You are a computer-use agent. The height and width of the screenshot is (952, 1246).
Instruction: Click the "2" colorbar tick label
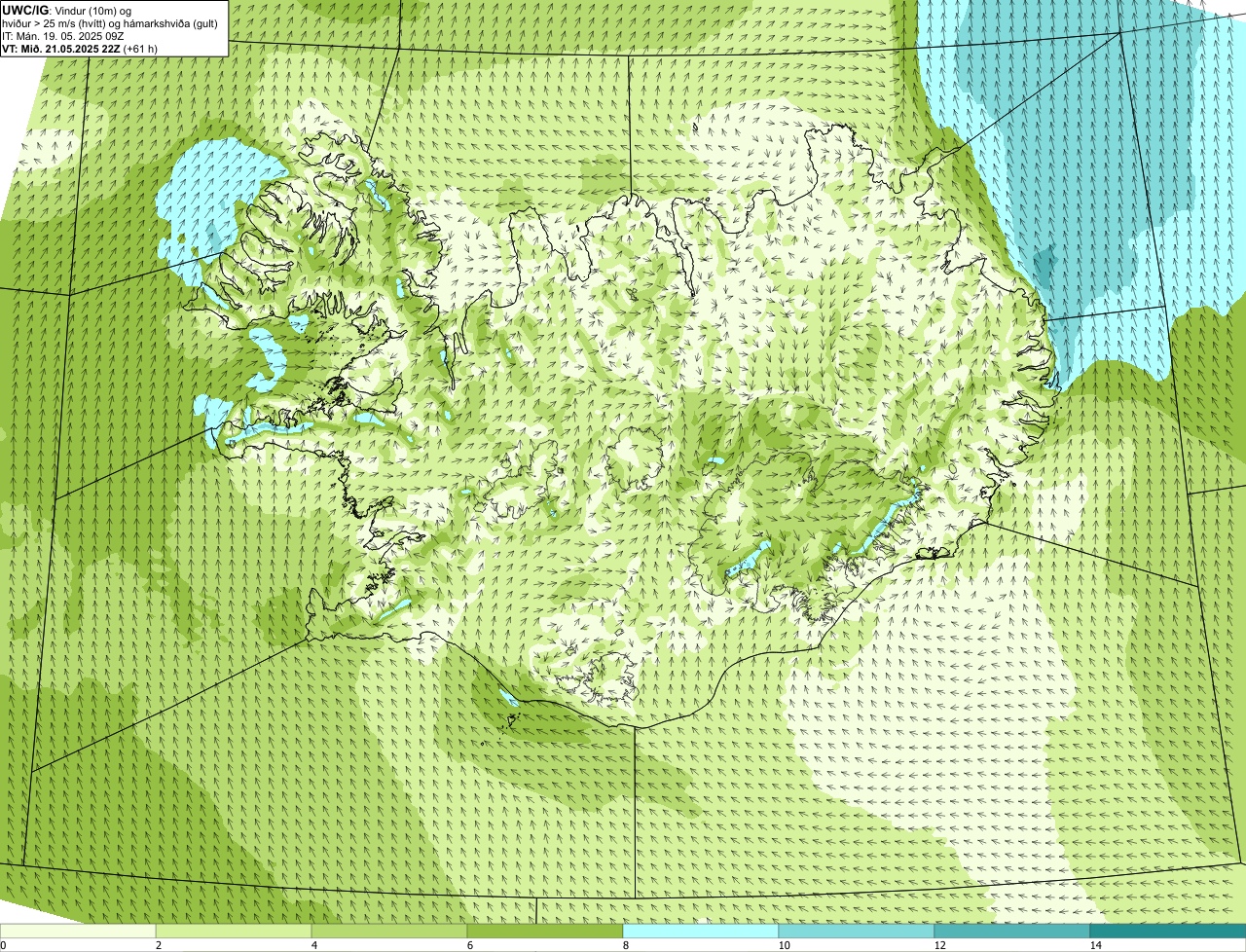(158, 945)
